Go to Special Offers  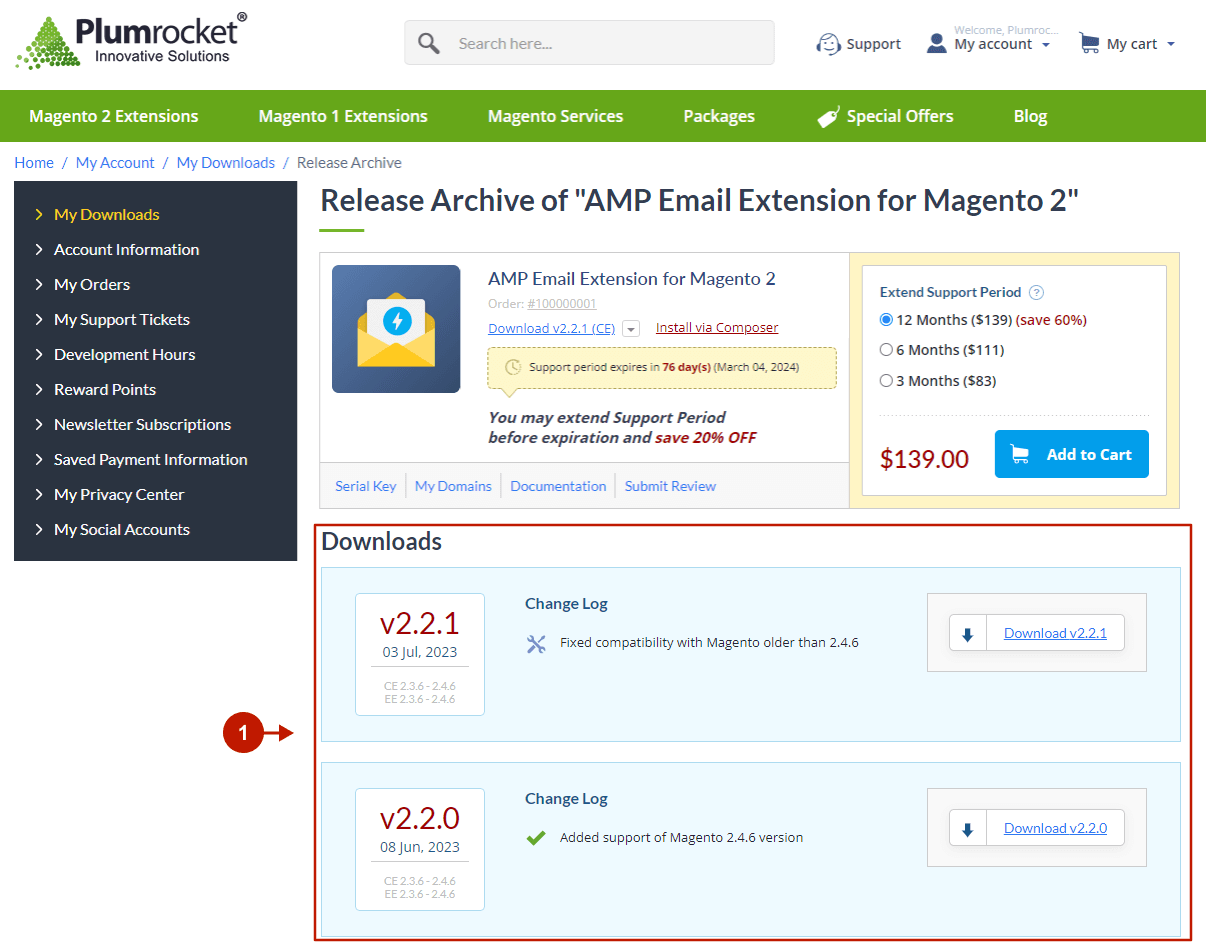pos(900,116)
